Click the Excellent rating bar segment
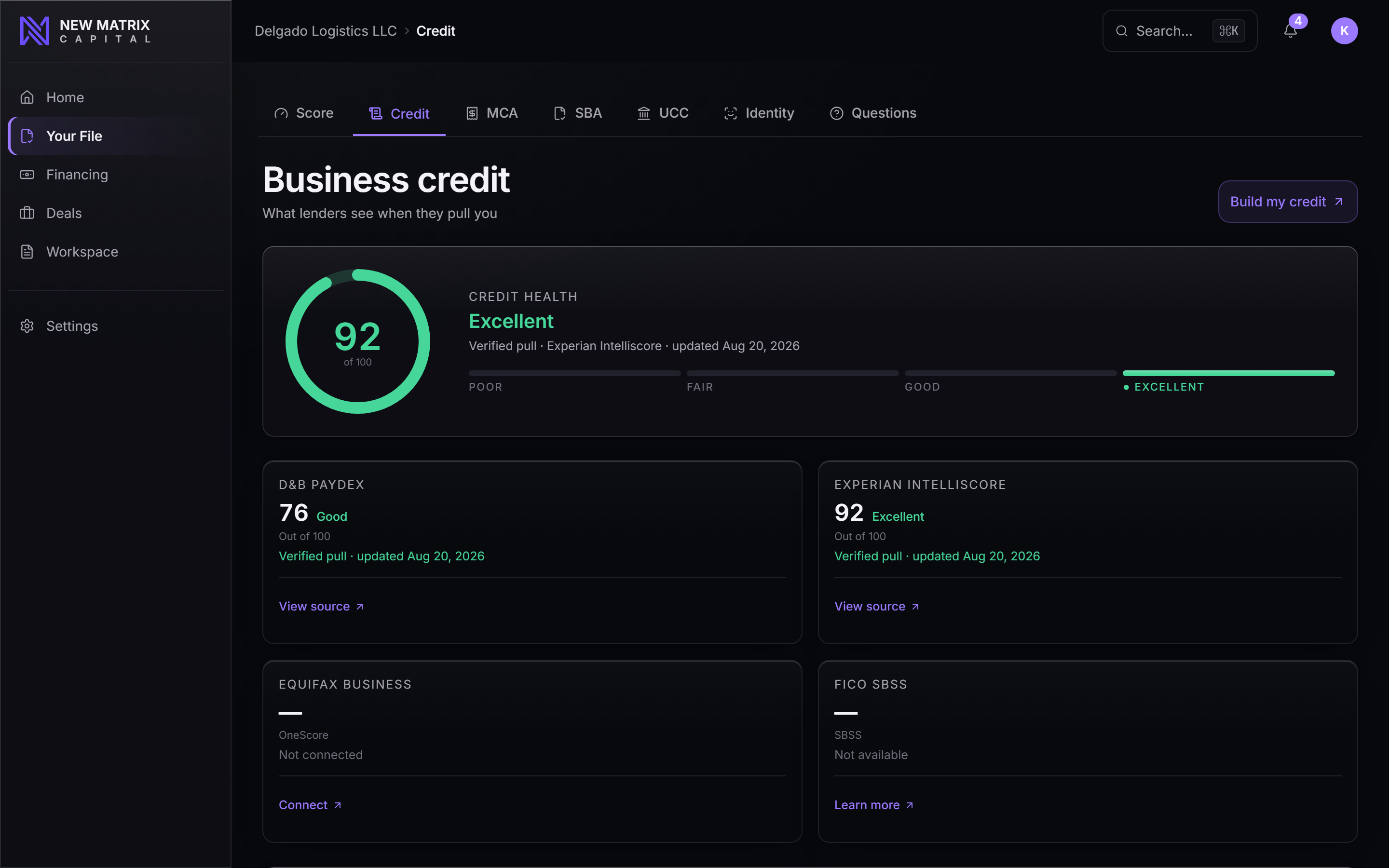 pos(1228,373)
